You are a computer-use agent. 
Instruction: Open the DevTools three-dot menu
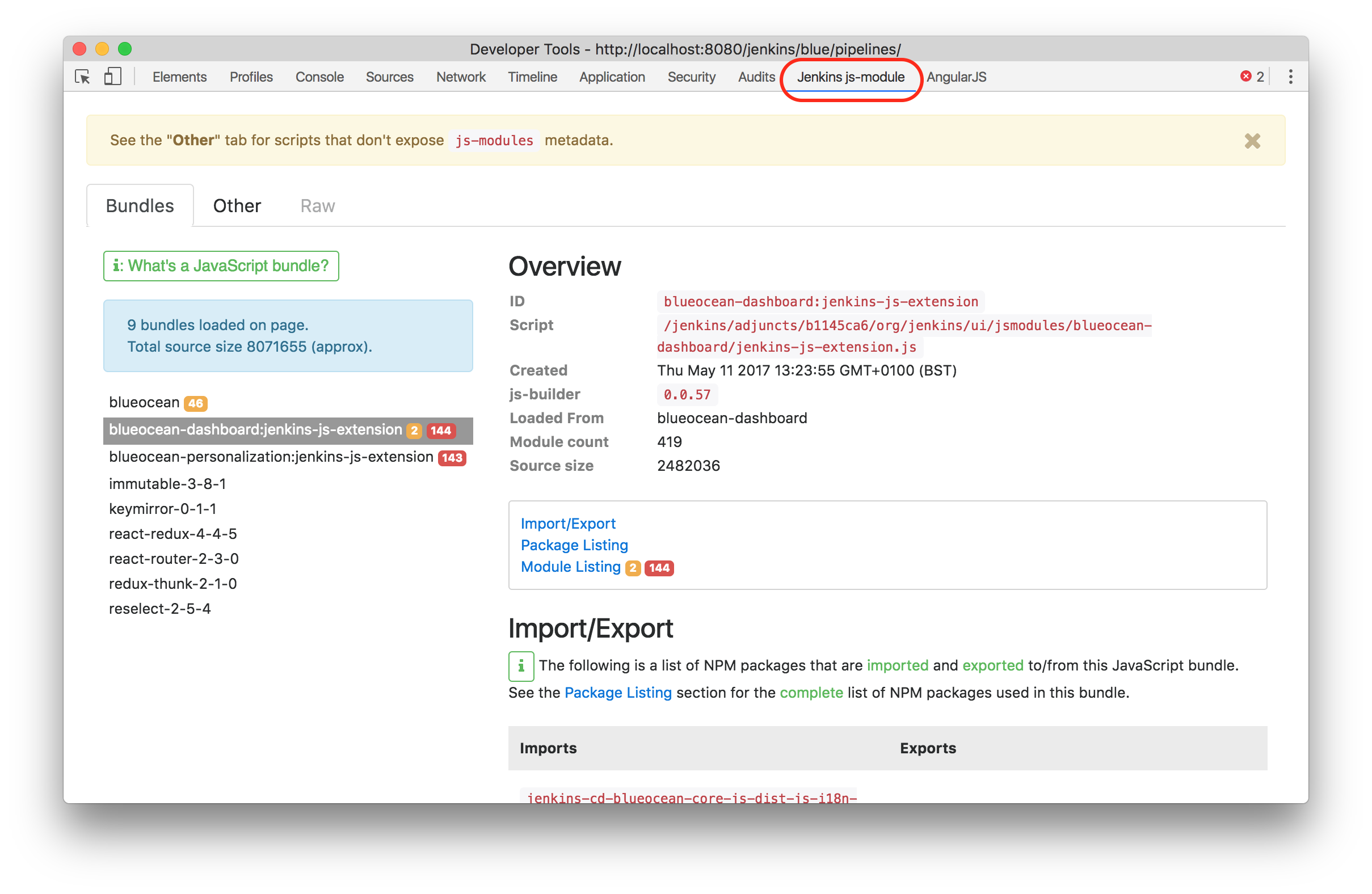(x=1290, y=77)
